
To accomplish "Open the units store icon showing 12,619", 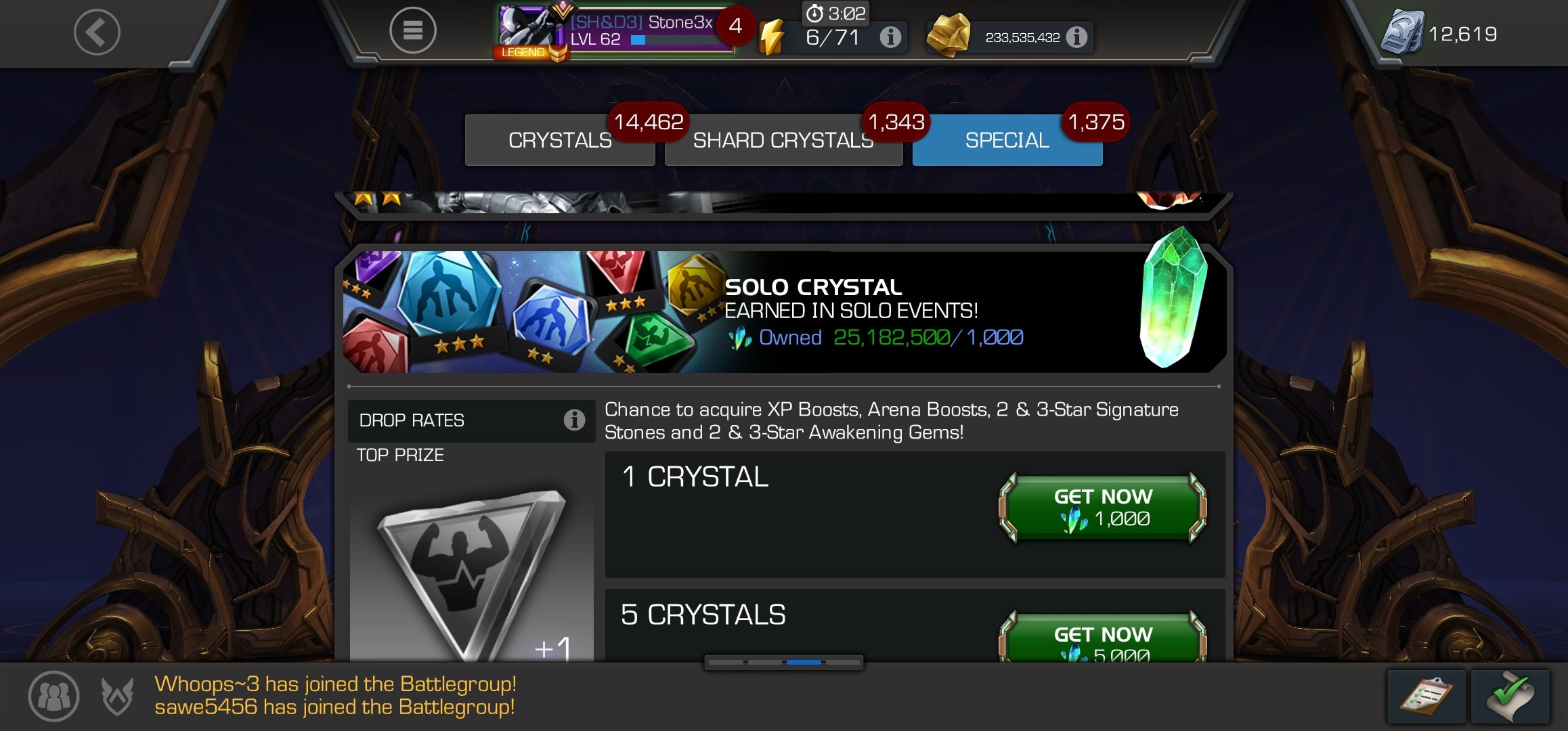I will (1401, 32).
